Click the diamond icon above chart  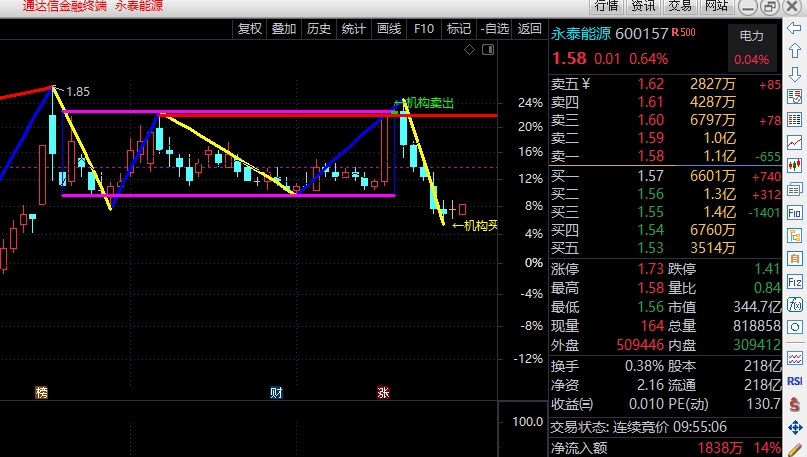coord(469,49)
